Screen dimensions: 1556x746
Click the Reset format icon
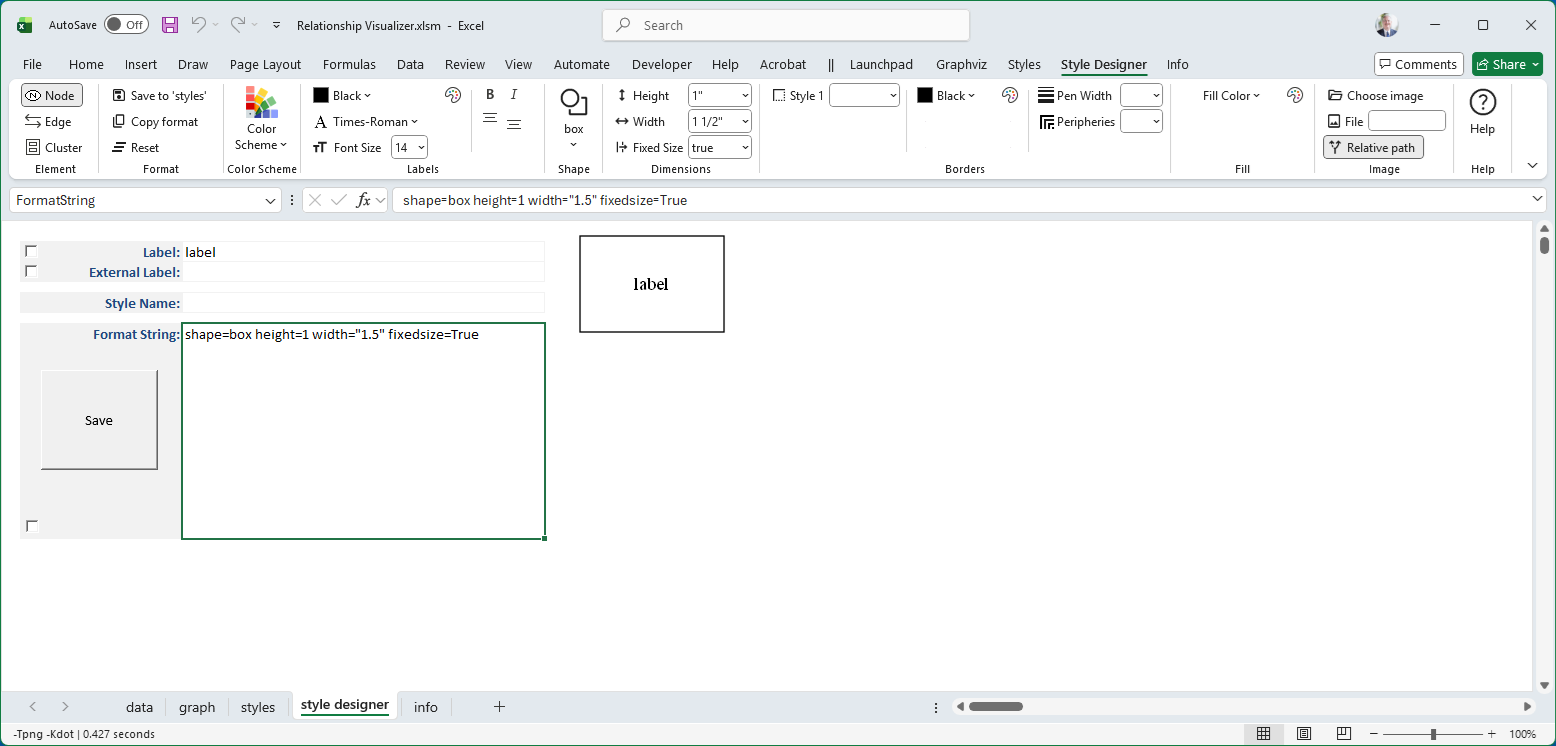119,148
